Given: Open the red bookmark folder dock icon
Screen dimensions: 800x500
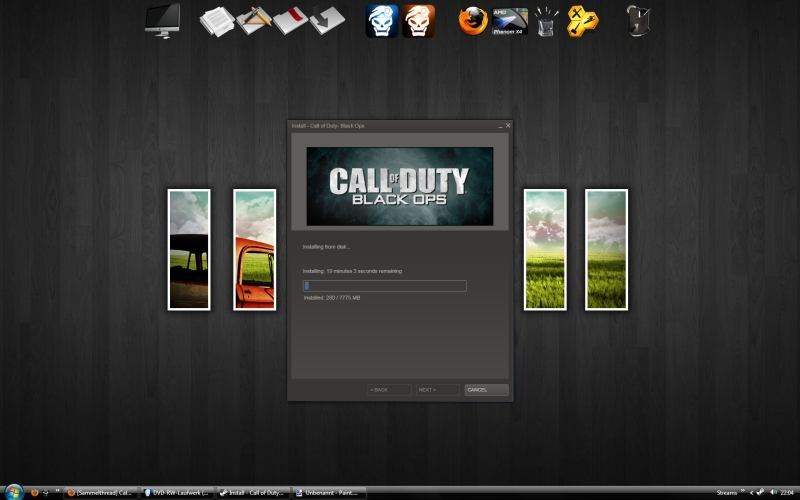Looking at the screenshot, I should (x=290, y=20).
